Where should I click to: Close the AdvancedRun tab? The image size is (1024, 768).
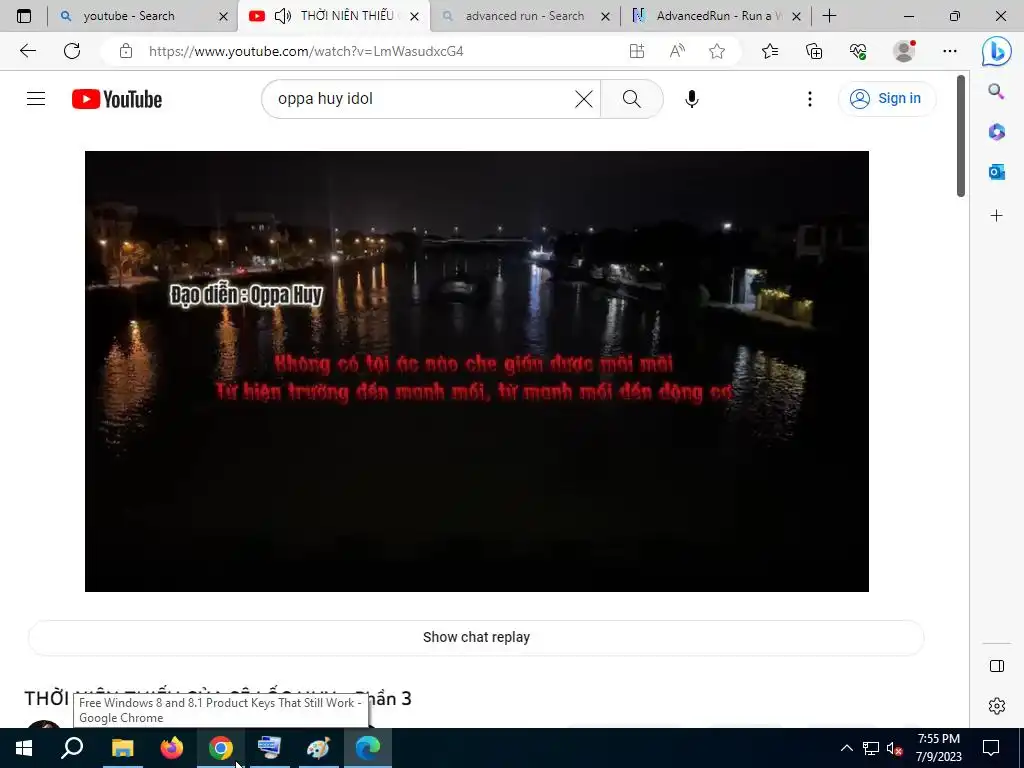point(796,16)
